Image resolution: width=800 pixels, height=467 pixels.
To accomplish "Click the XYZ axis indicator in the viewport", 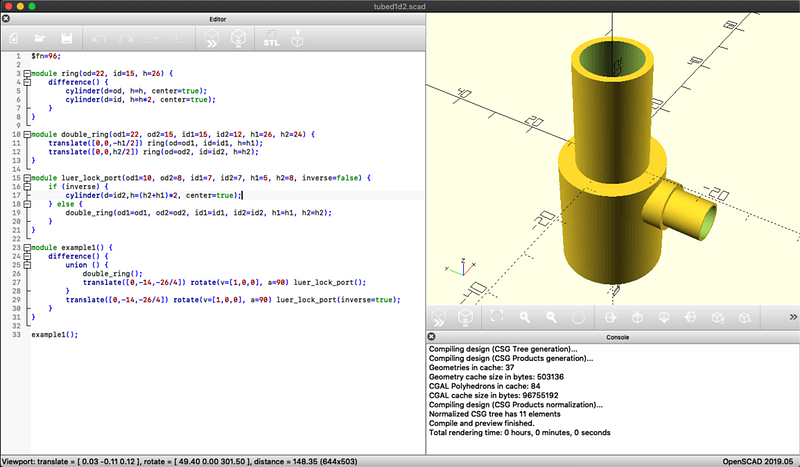I will (x=461, y=267).
